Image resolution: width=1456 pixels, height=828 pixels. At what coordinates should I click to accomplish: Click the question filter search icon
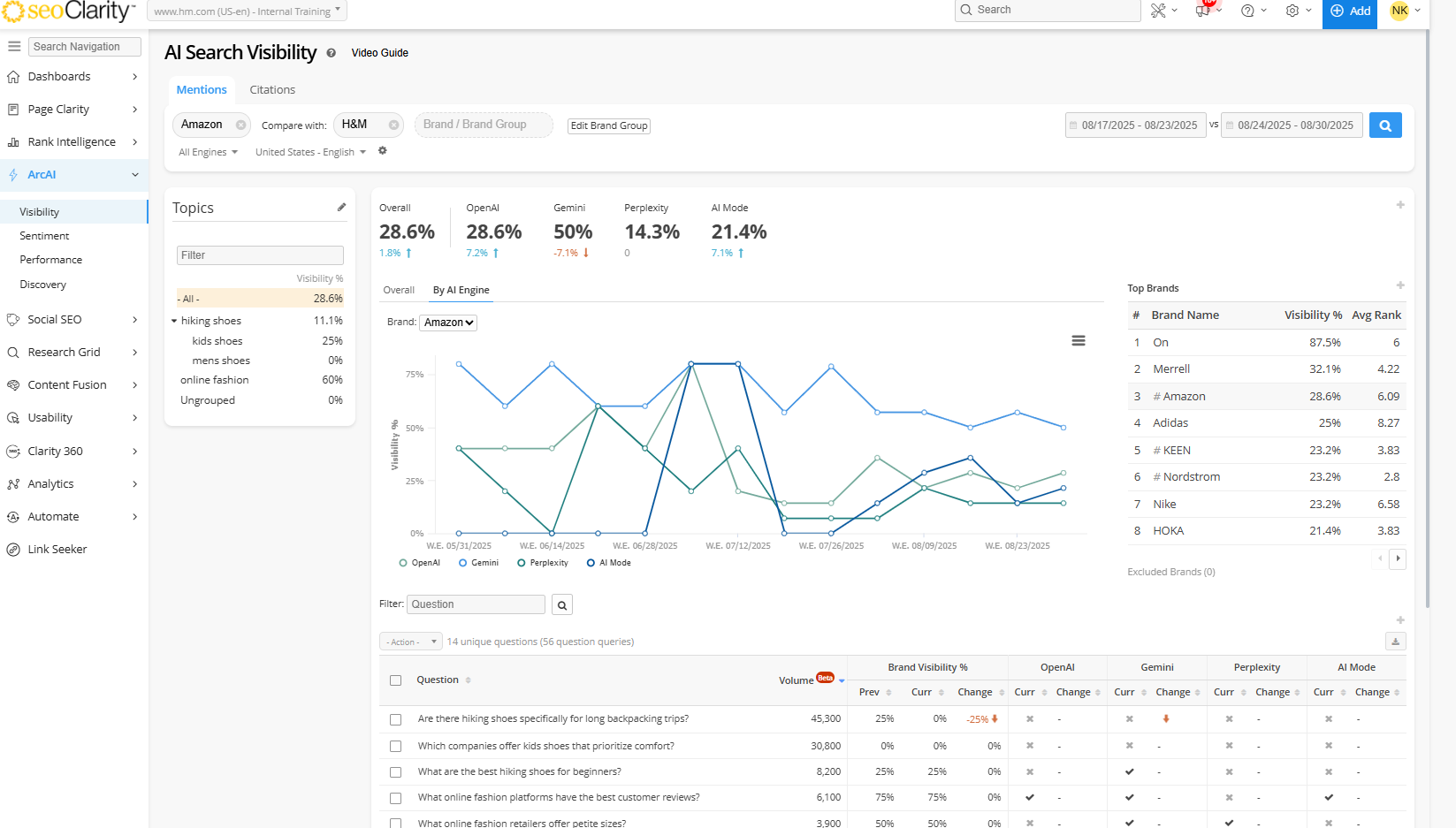(x=561, y=605)
